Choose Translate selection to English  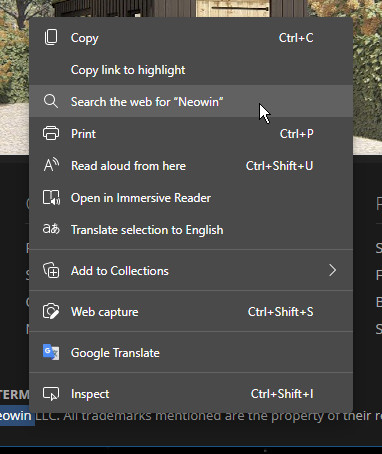click(x=191, y=230)
